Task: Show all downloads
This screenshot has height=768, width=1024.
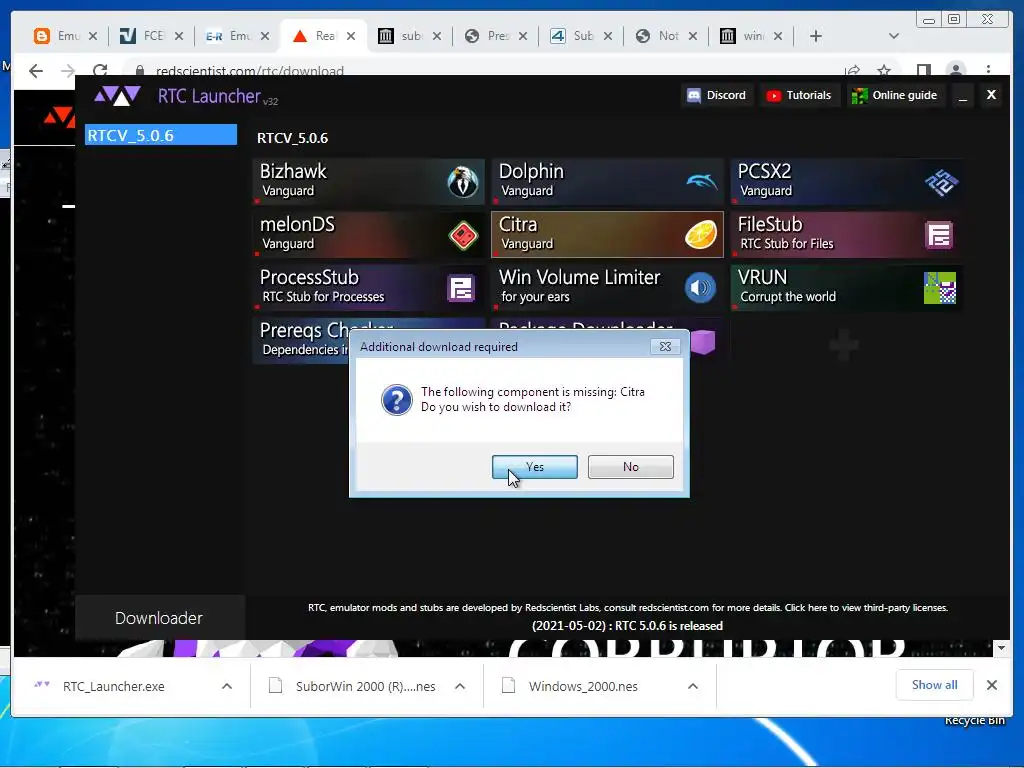Action: 935,685
